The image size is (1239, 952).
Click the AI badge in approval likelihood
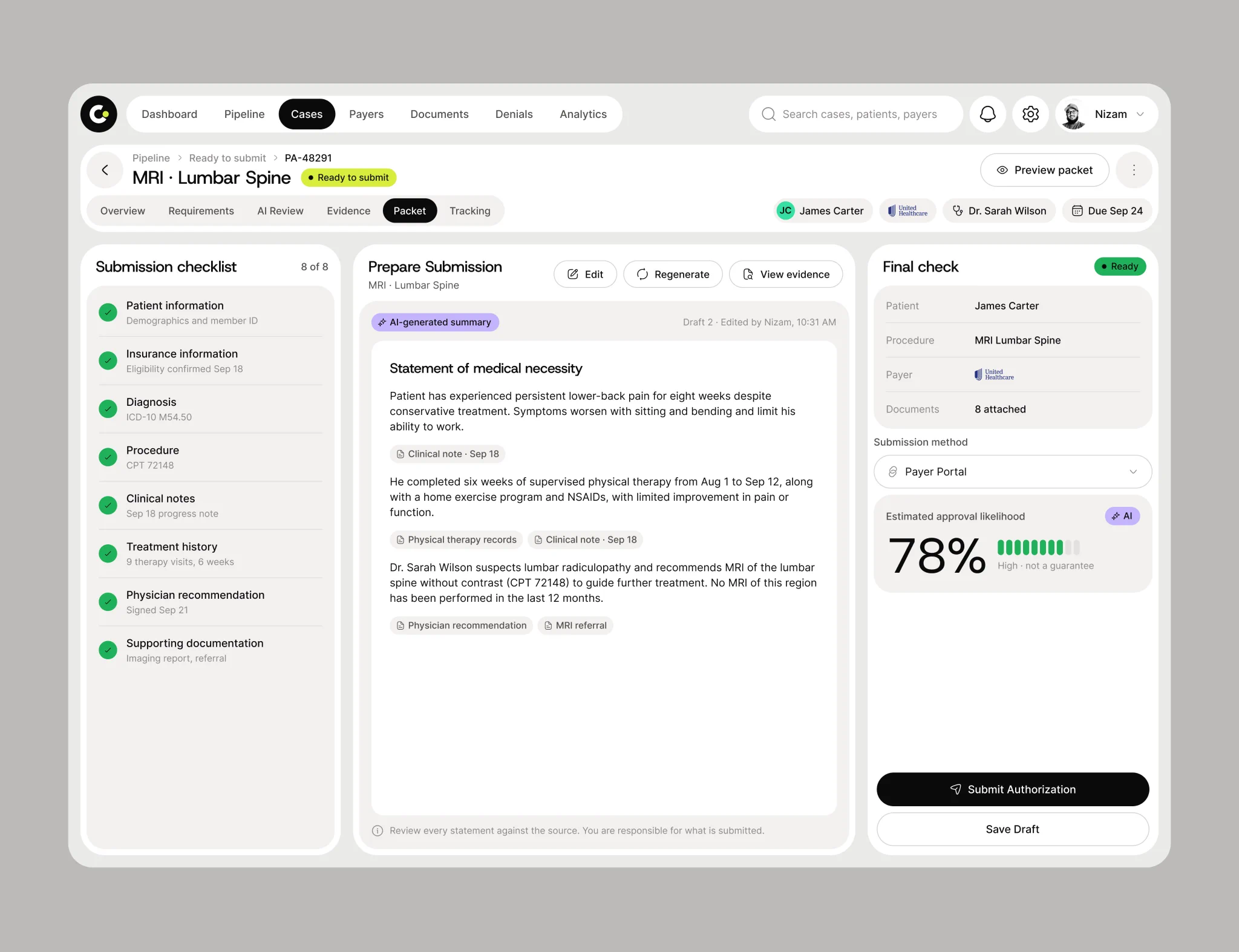1122,516
